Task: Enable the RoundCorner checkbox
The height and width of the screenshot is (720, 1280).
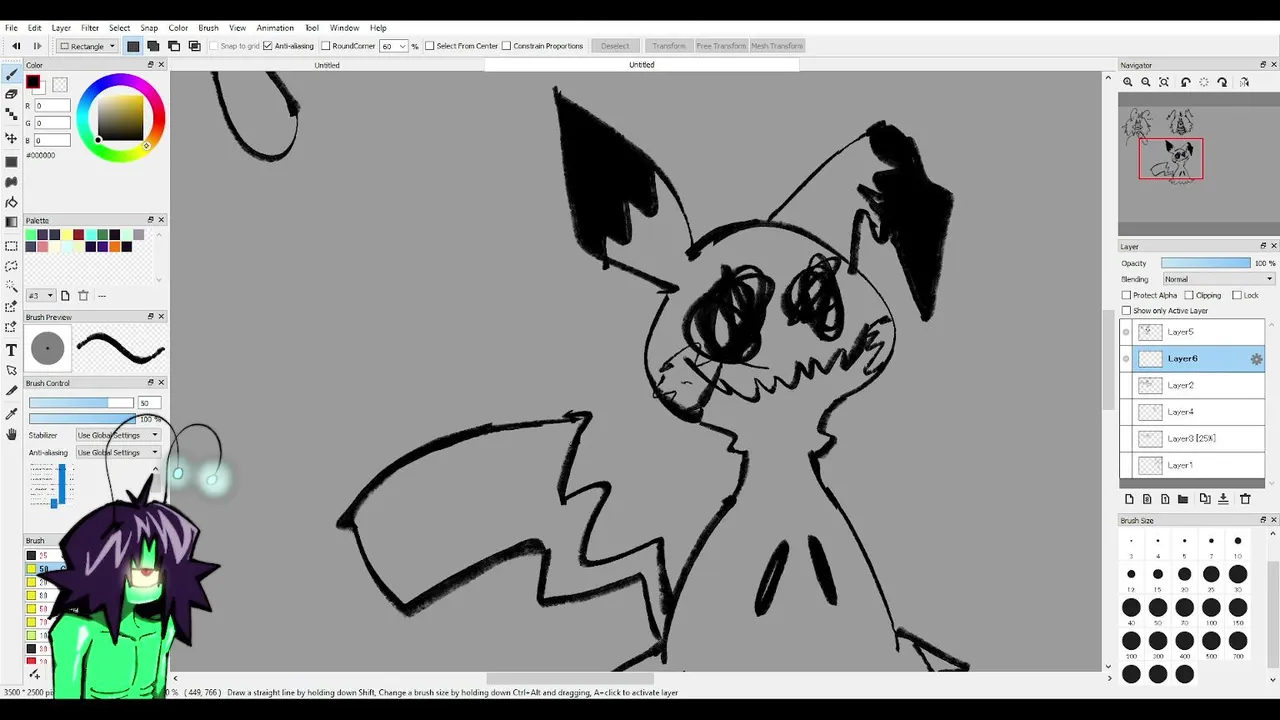Action: click(326, 46)
